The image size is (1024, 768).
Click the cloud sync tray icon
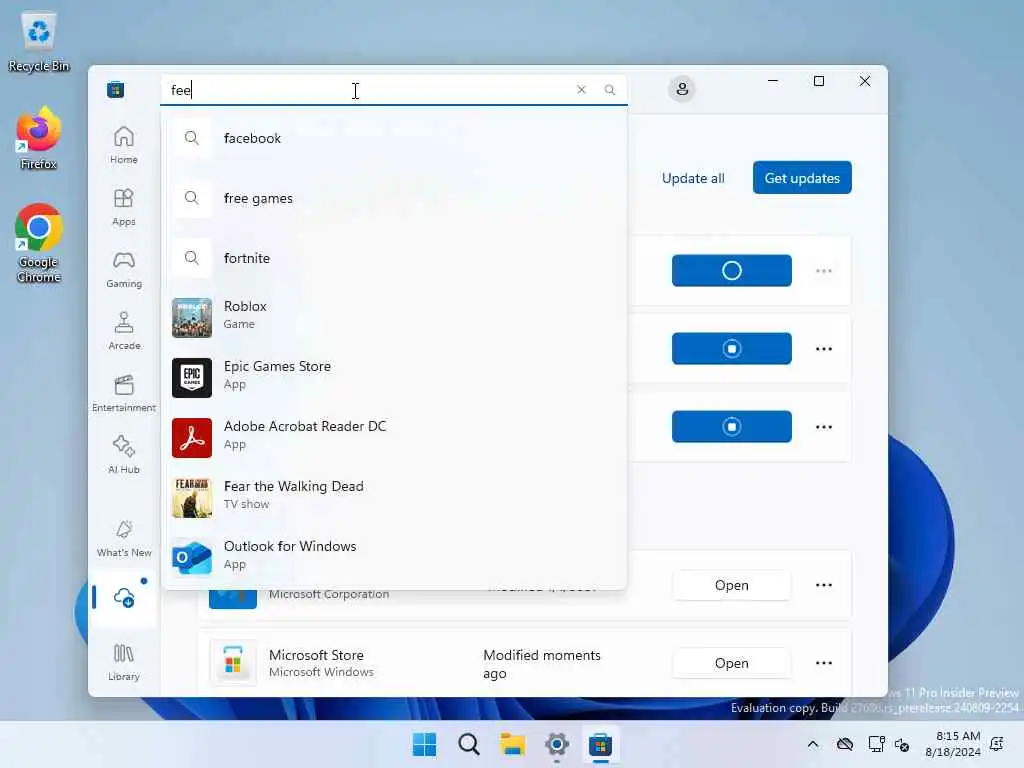pos(845,744)
